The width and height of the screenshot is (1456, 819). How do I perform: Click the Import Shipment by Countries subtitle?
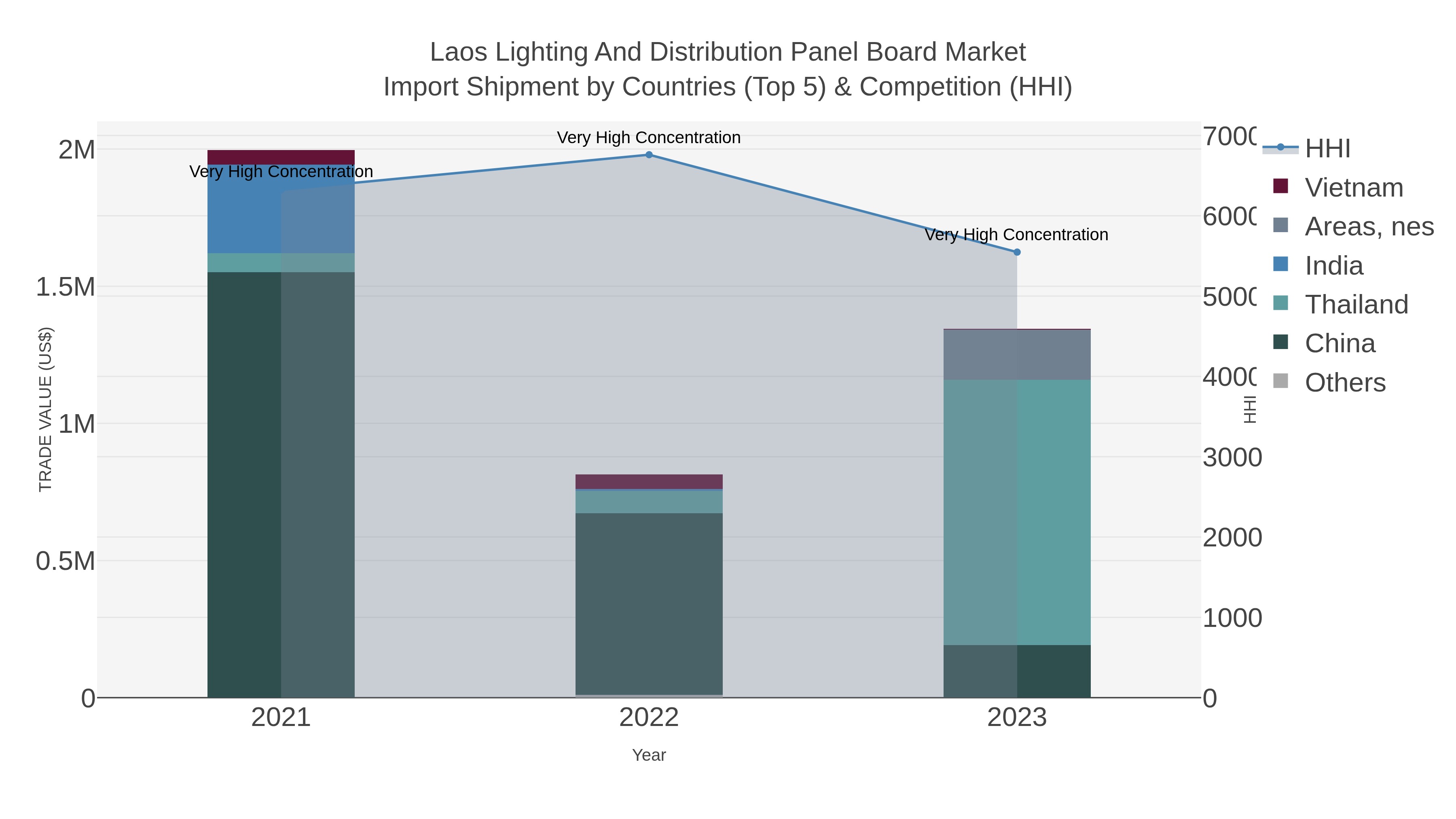coord(728,87)
